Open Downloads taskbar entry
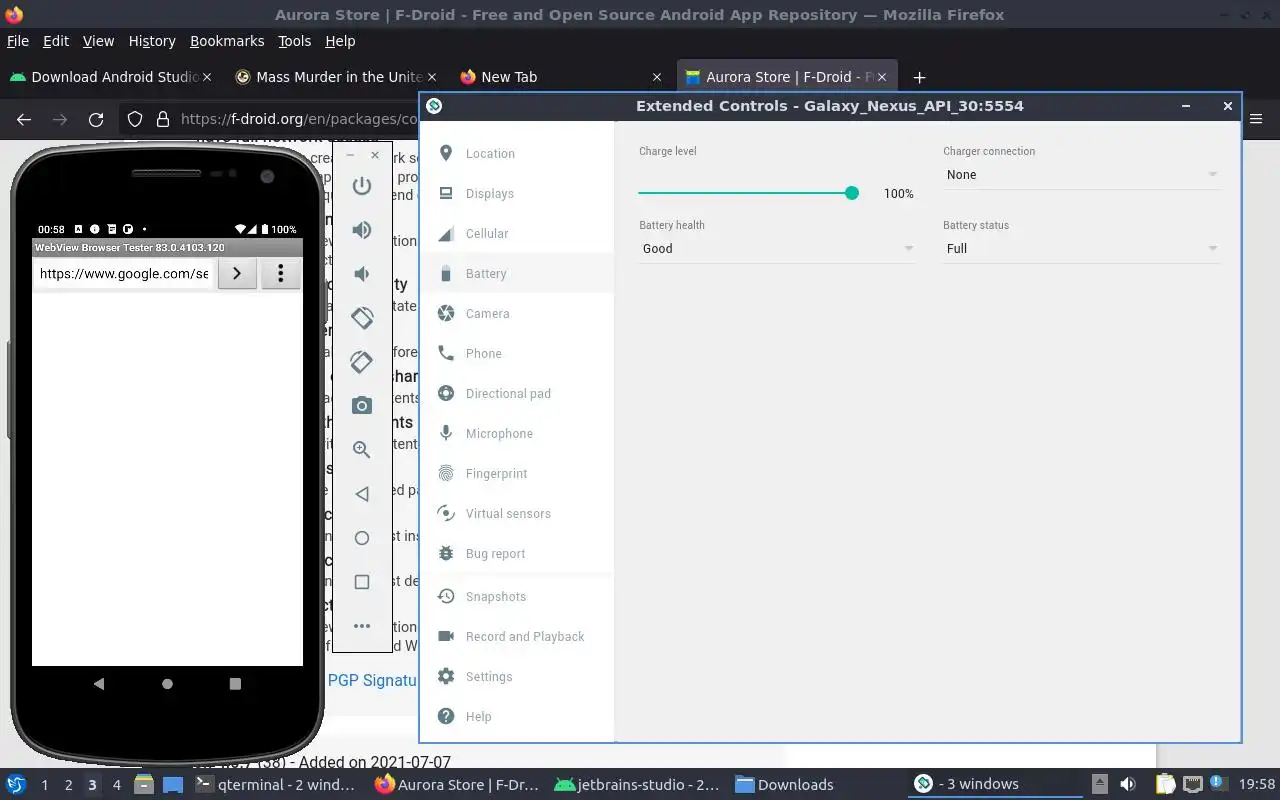Viewport: 1280px width, 800px height. coord(786,785)
